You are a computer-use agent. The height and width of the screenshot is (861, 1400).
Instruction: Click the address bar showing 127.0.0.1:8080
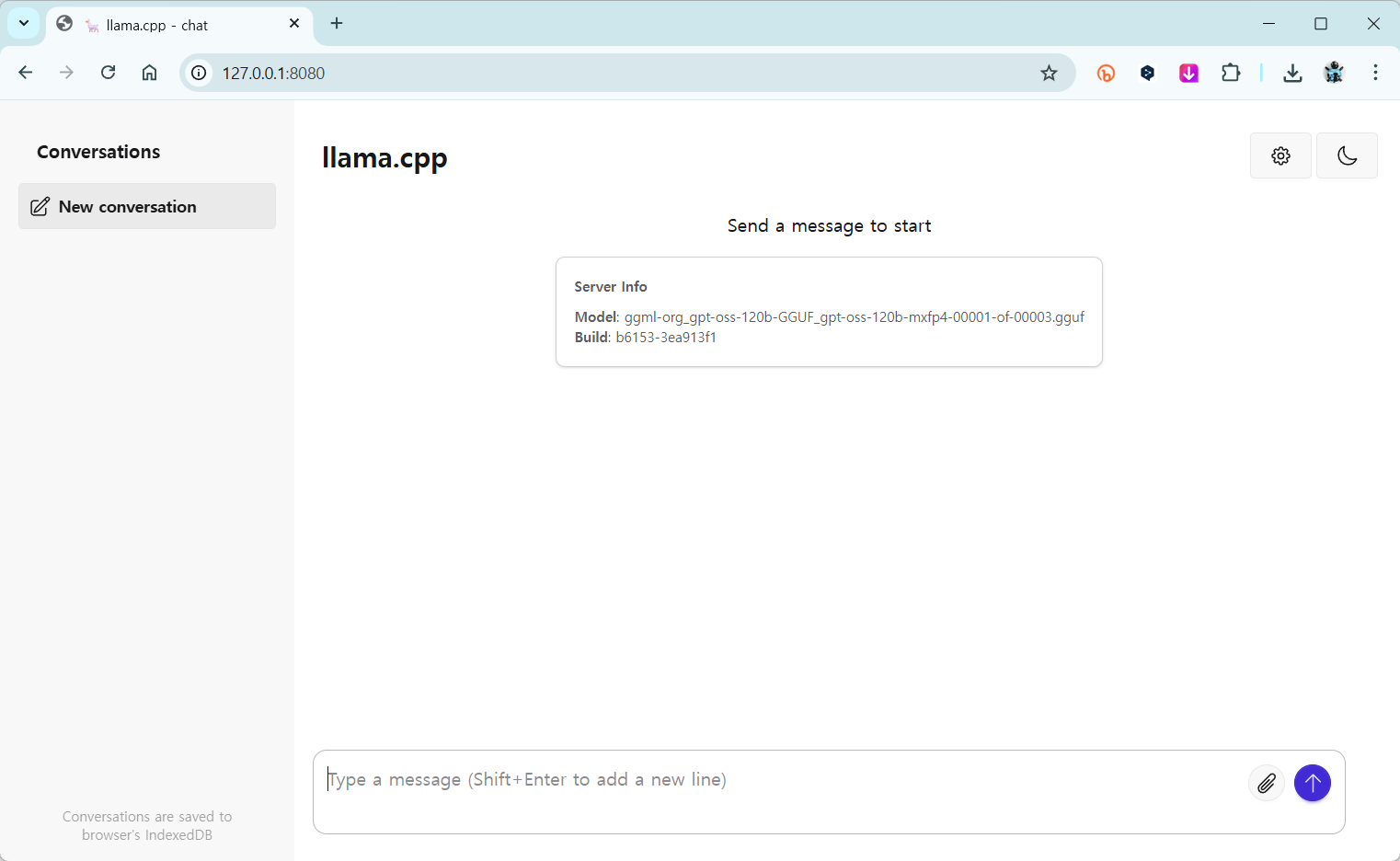[625, 73]
